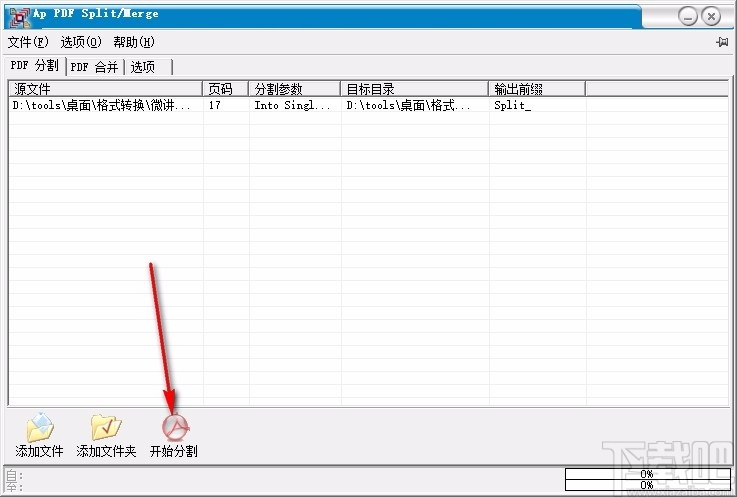Click the app logo in the title bar
Screen dimensions: 737x497
pos(19,17)
